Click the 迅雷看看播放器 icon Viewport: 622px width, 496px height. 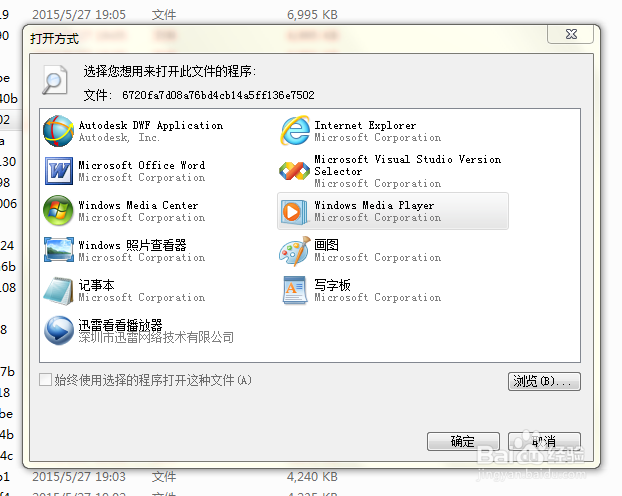click(59, 331)
